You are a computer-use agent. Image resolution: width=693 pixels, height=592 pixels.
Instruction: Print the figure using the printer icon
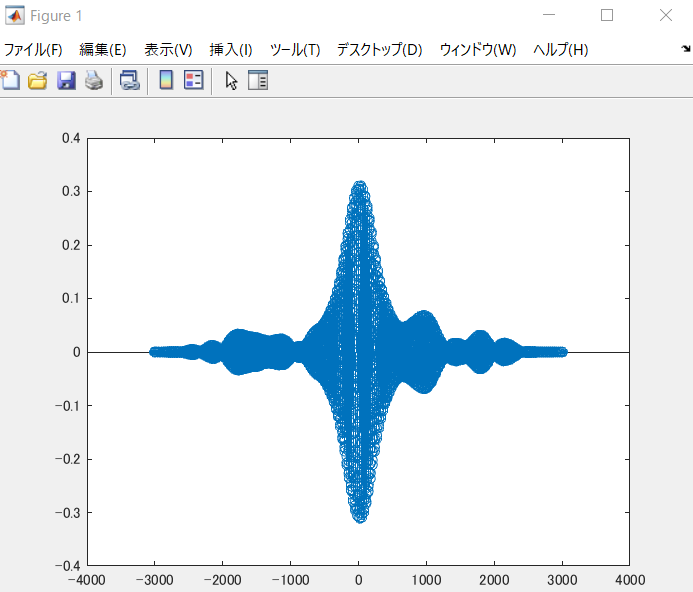94,80
